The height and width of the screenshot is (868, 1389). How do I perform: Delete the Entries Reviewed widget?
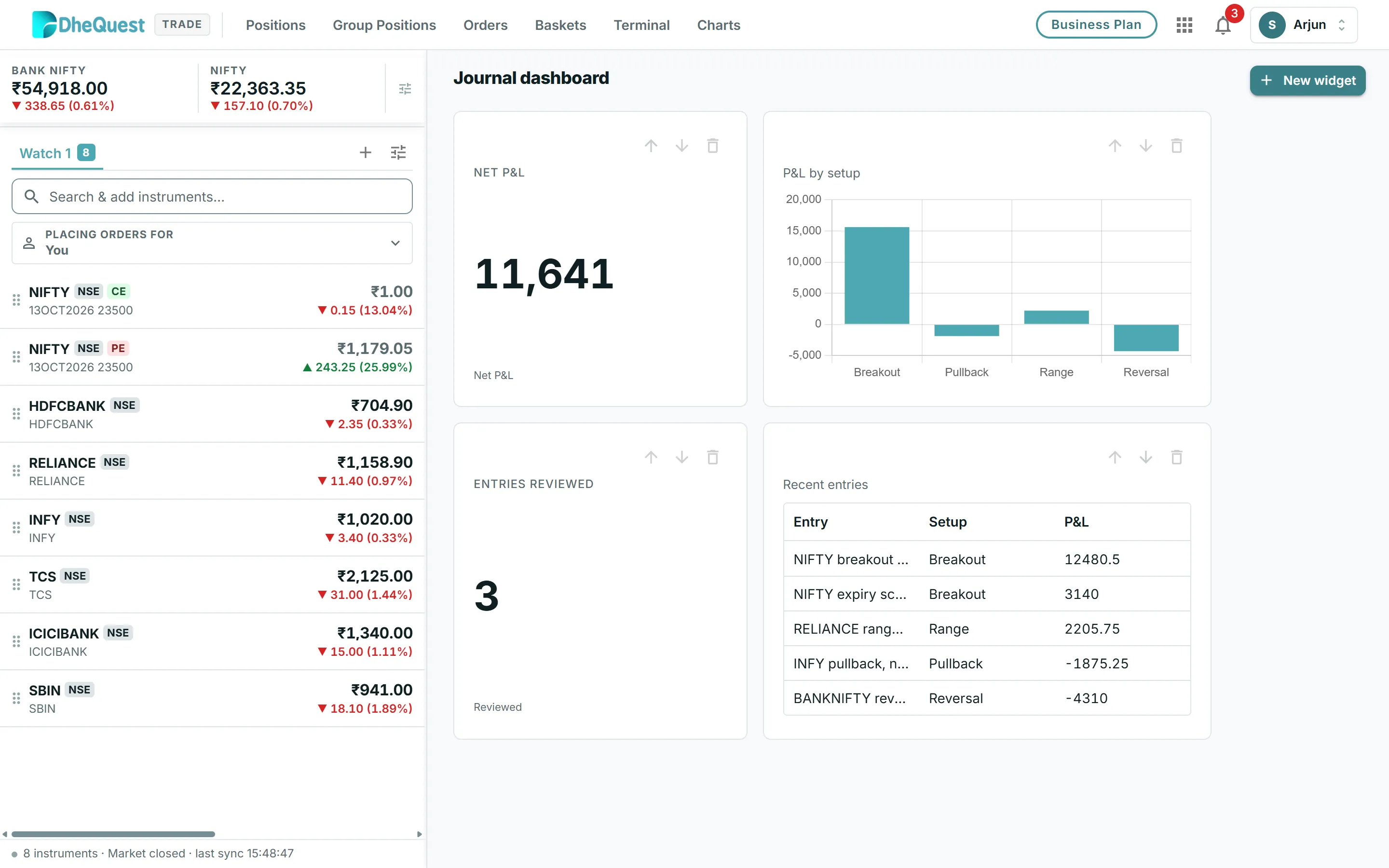713,458
